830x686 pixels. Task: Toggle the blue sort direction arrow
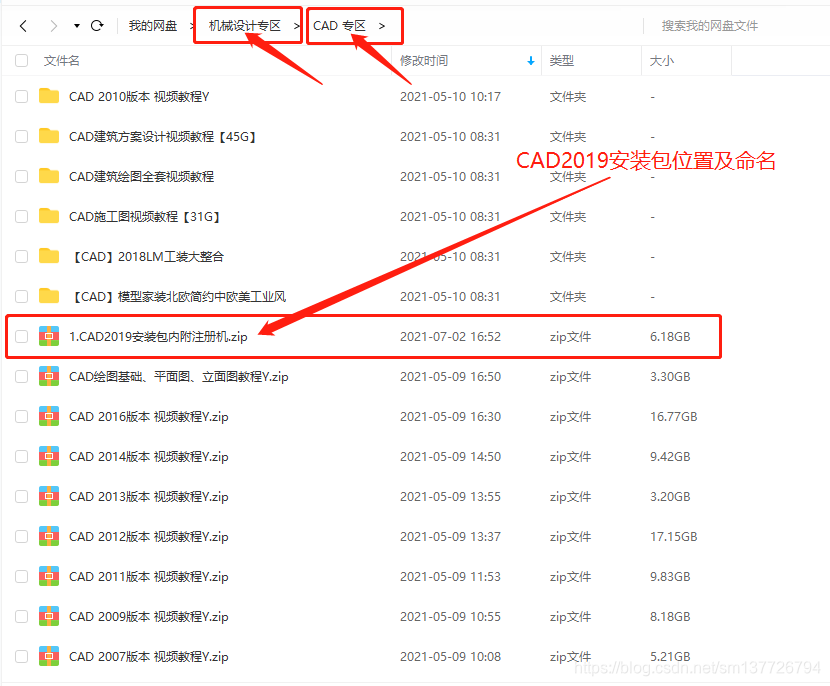[531, 61]
